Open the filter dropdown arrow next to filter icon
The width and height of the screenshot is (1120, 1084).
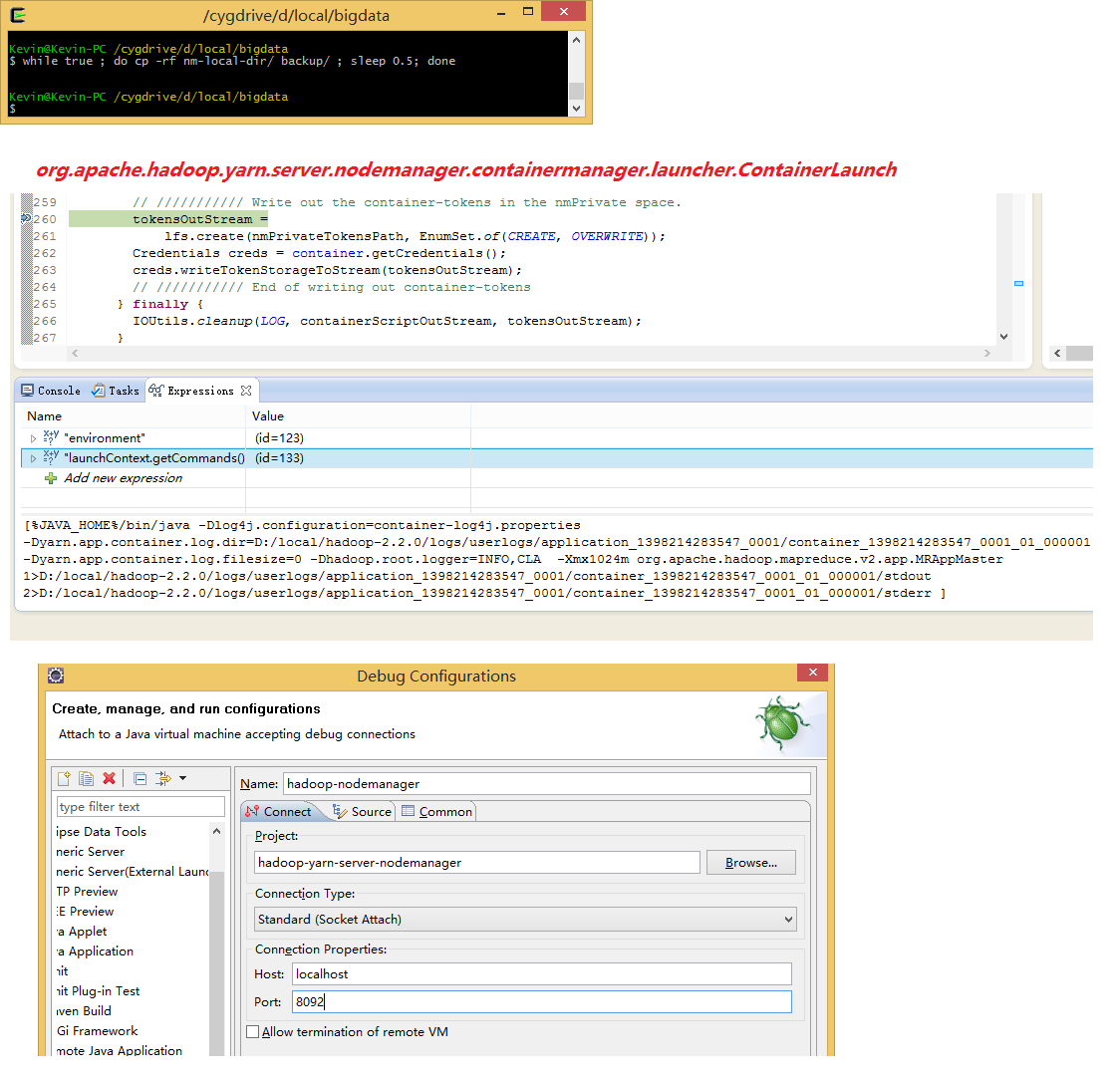[x=183, y=778]
